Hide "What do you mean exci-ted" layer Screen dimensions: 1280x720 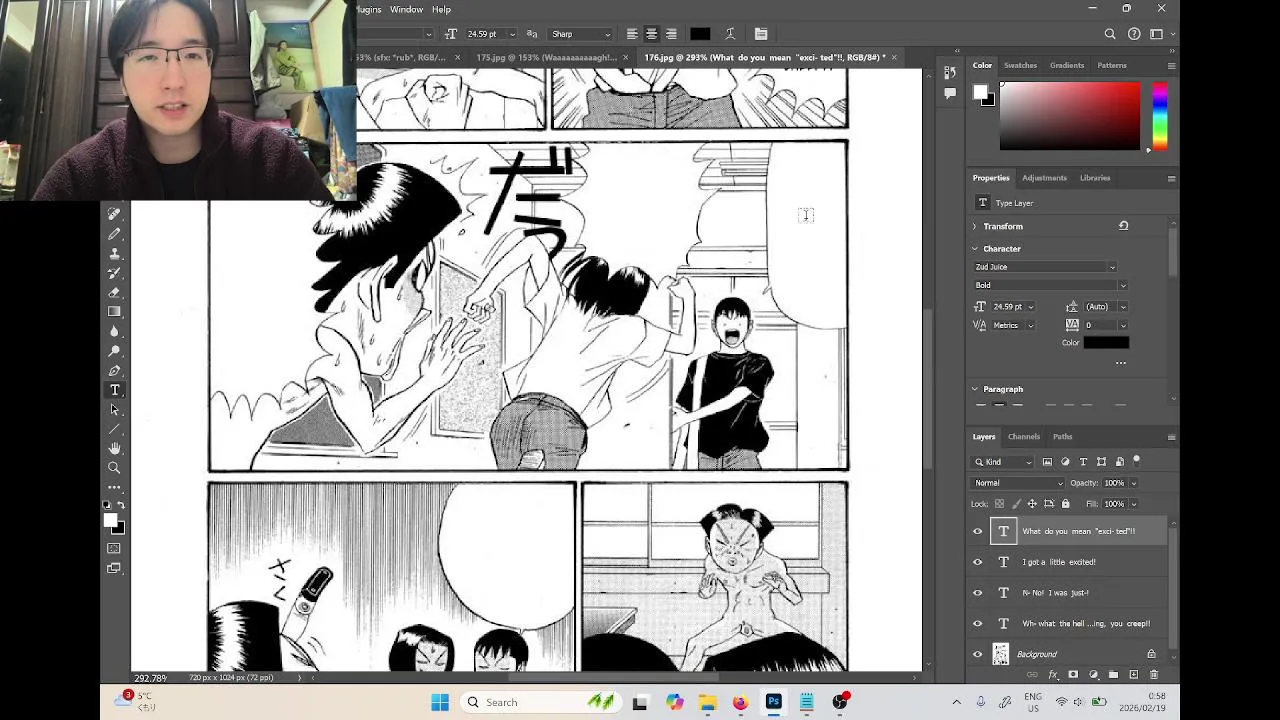click(978, 531)
